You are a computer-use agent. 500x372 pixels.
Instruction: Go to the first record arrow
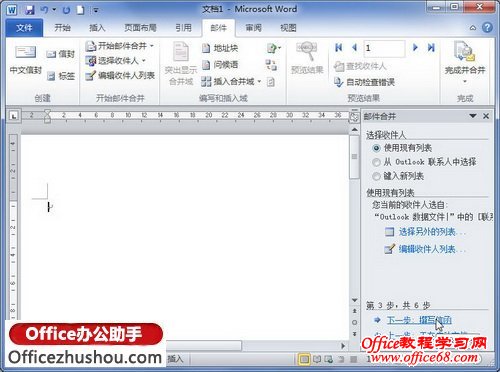(x=339, y=48)
